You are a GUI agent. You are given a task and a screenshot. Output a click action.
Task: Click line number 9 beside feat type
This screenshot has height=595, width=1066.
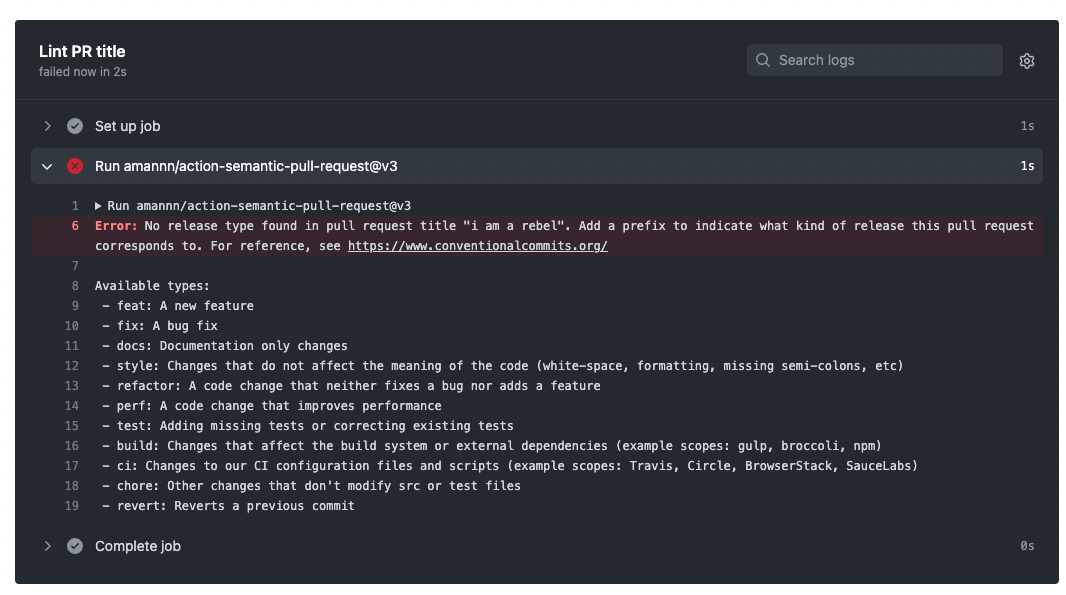75,306
